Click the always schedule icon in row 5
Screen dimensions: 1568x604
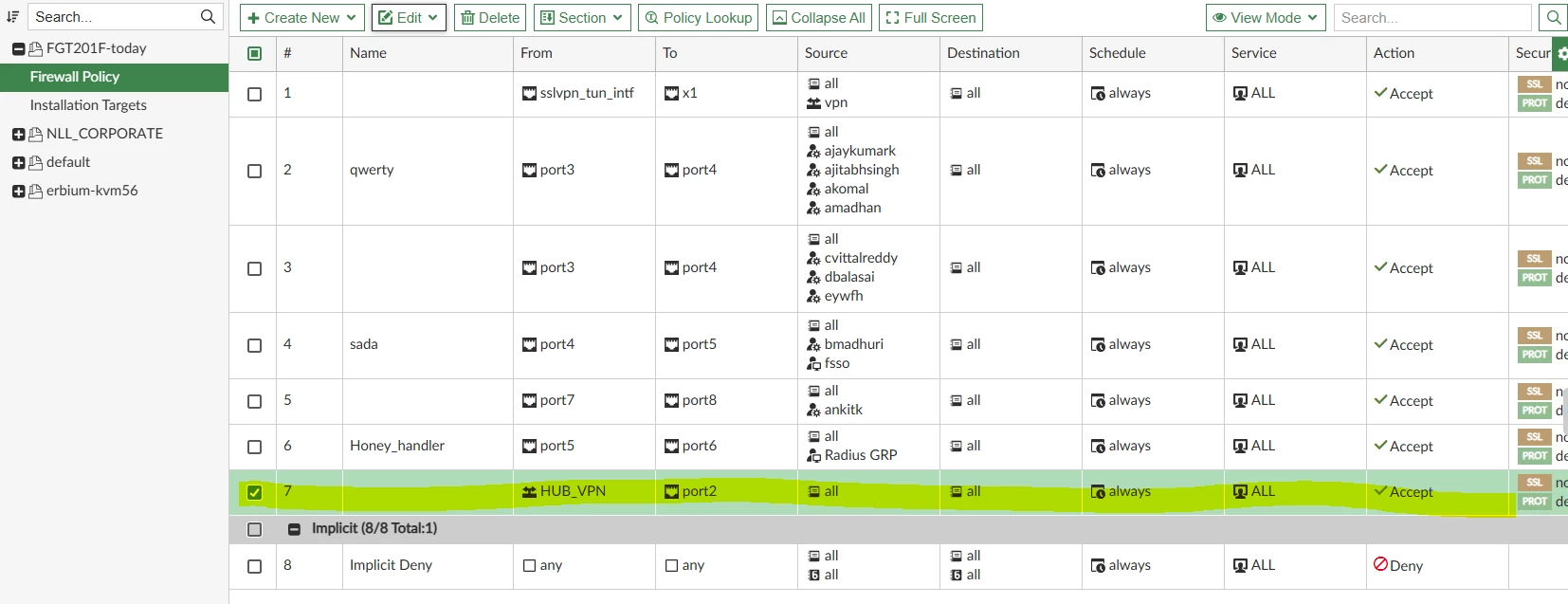[1098, 401]
